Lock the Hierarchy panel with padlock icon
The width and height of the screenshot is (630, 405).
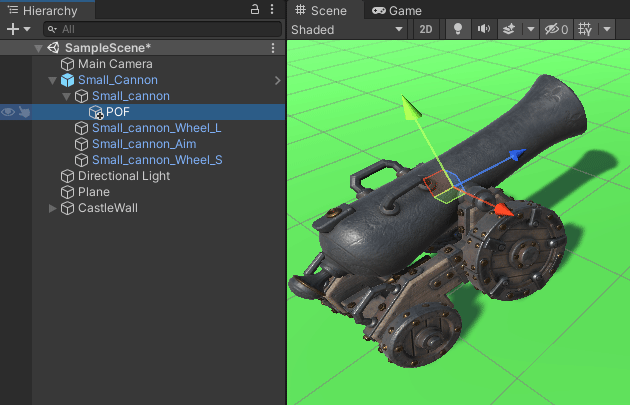(x=256, y=10)
